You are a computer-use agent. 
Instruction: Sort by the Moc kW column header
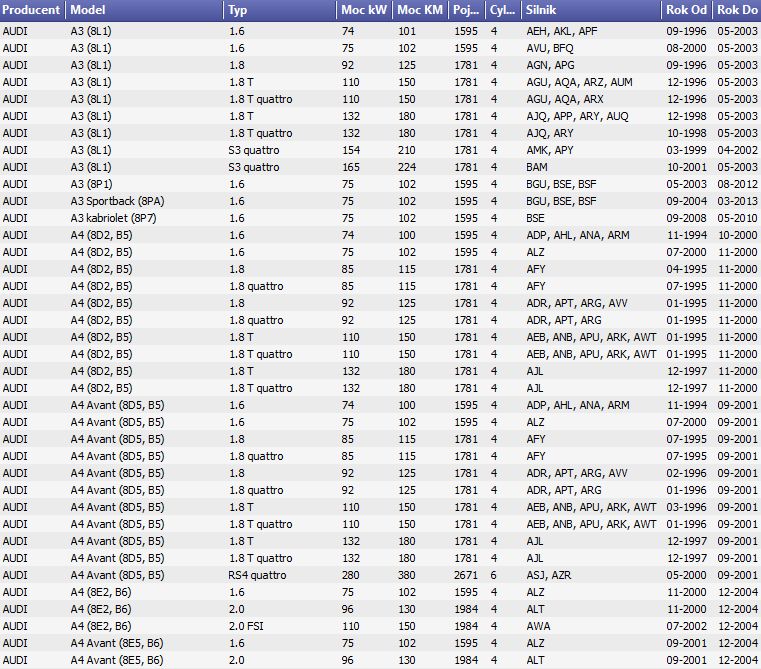(364, 10)
